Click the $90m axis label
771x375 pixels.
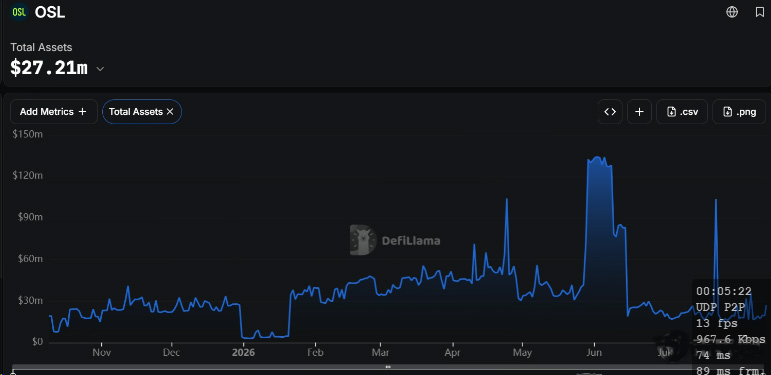31,217
